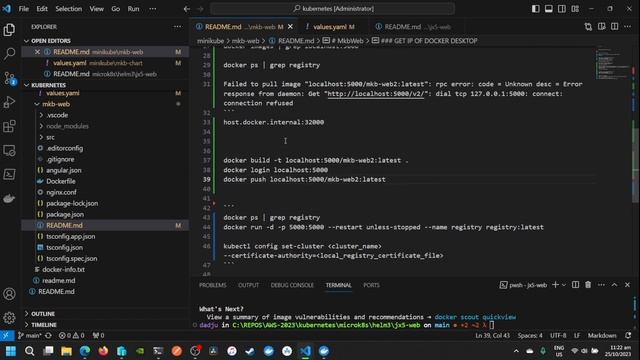The image size is (640, 360).
Task: Open the Selection menu
Action: click(69, 9)
